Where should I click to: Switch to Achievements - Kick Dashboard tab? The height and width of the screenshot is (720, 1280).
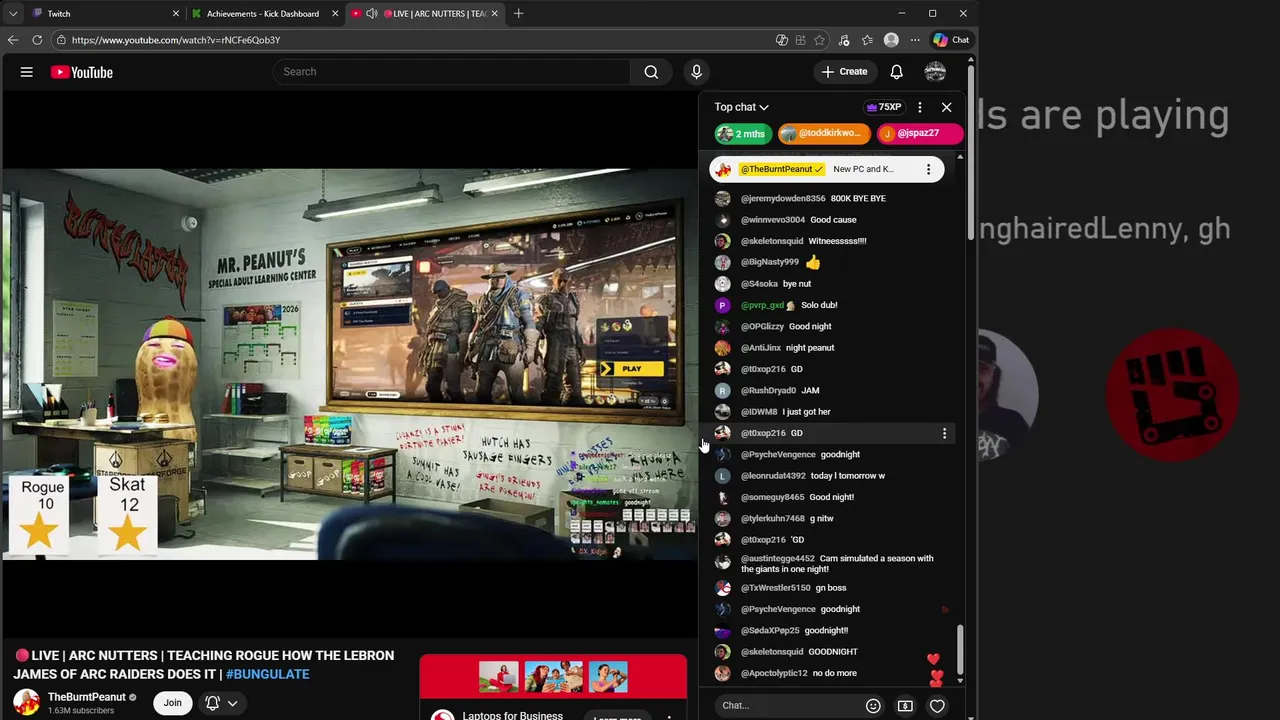click(x=264, y=14)
